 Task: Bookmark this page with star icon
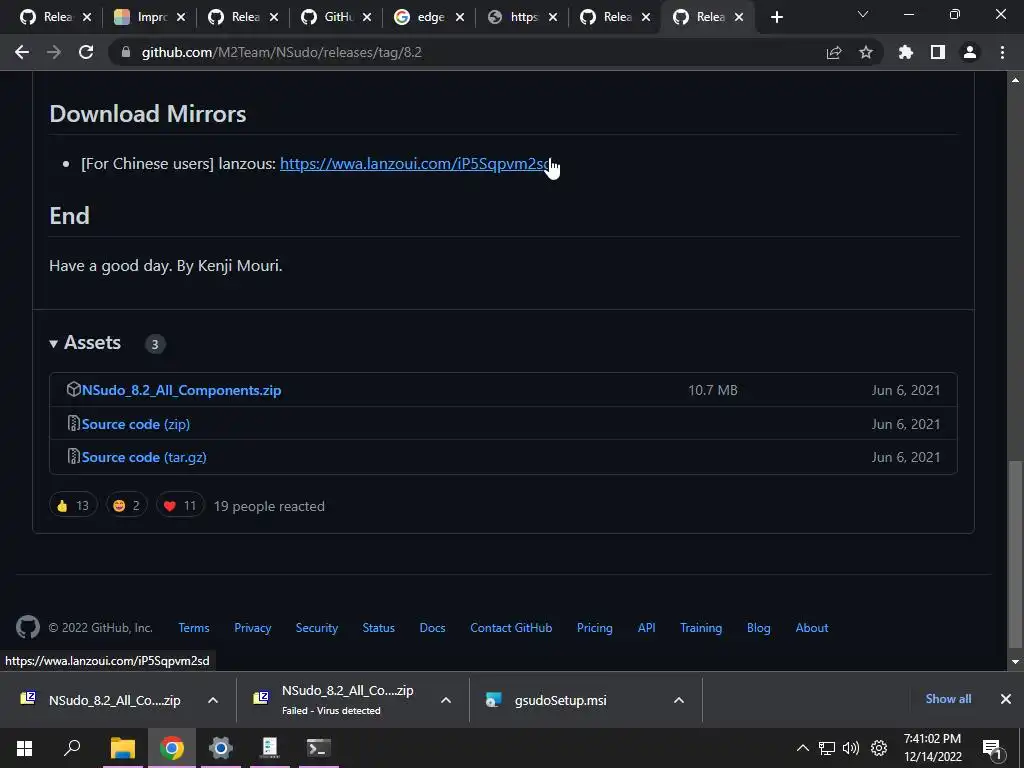pyautogui.click(x=866, y=52)
